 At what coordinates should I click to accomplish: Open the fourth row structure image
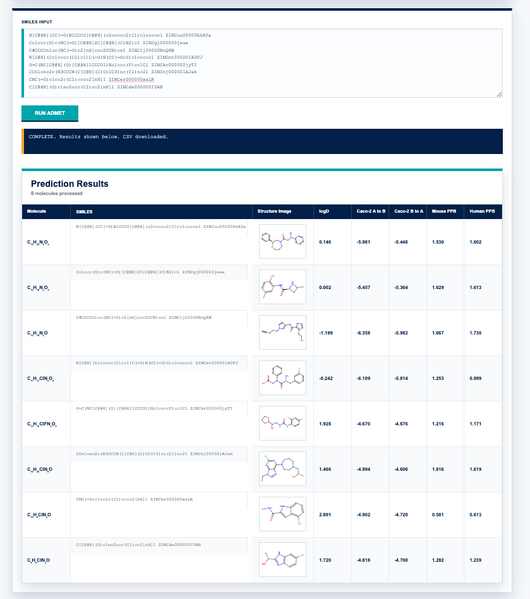point(283,378)
